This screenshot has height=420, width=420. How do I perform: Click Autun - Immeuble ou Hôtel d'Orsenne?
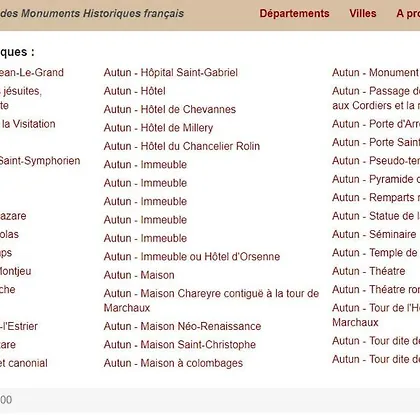(x=192, y=257)
